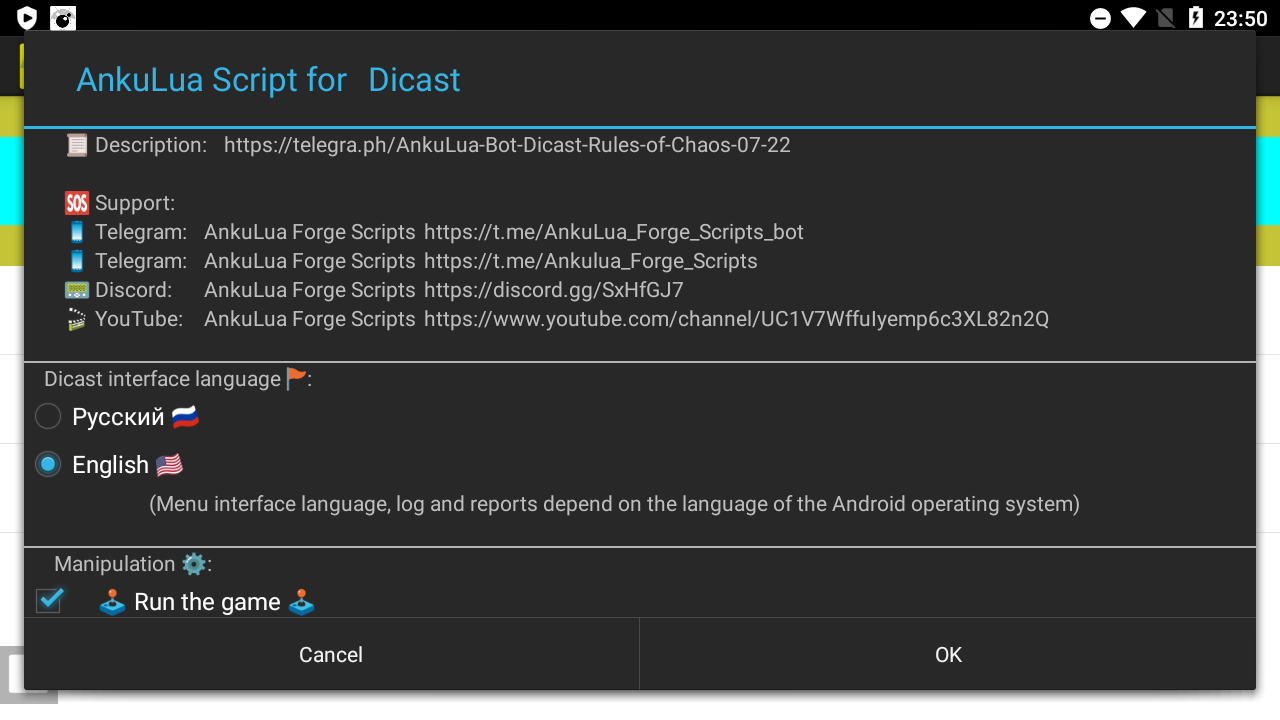Click the flag icon after interface language
1280x720 pixels.
click(x=297, y=379)
